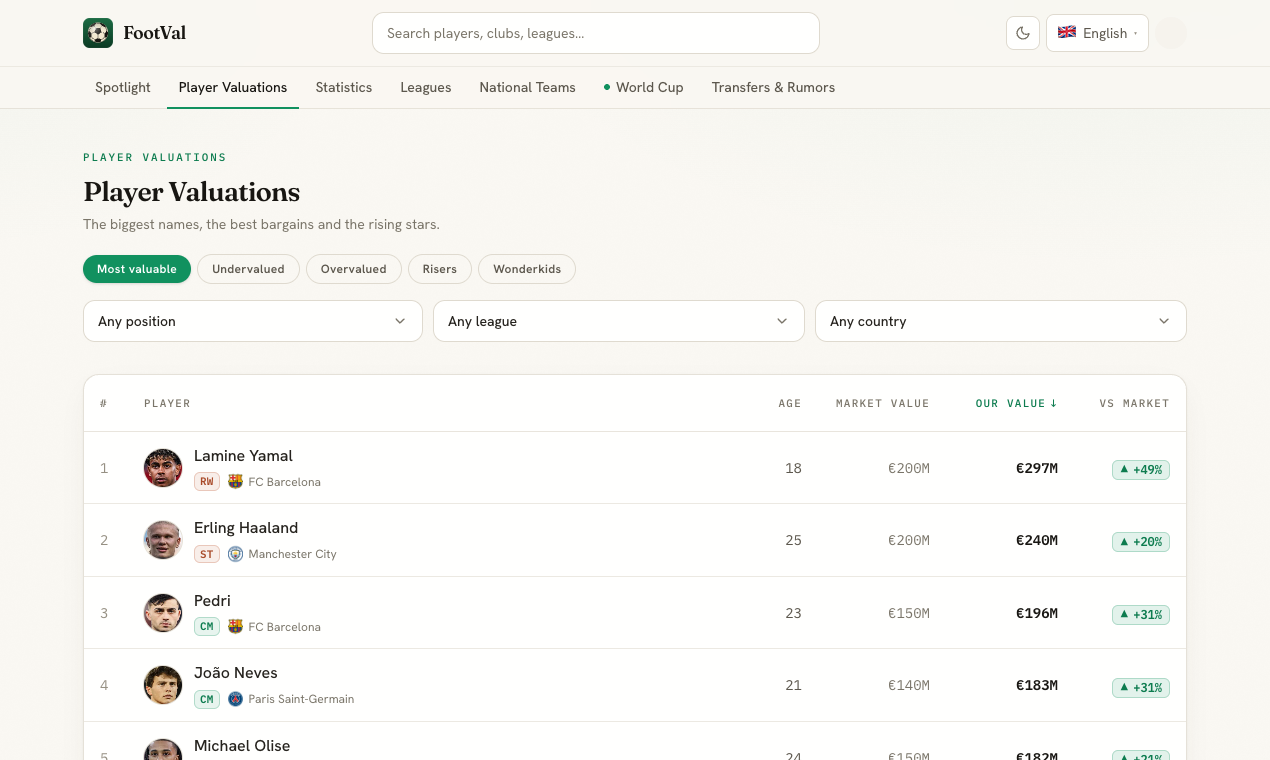The image size is (1270, 760).
Task: Click the Player column header
Action: [x=167, y=403]
